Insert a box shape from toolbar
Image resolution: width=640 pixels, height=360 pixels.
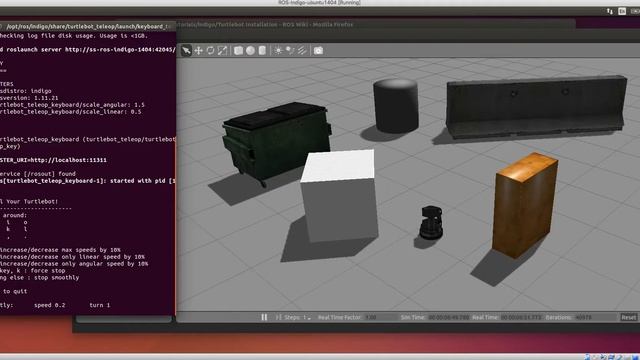(238, 51)
